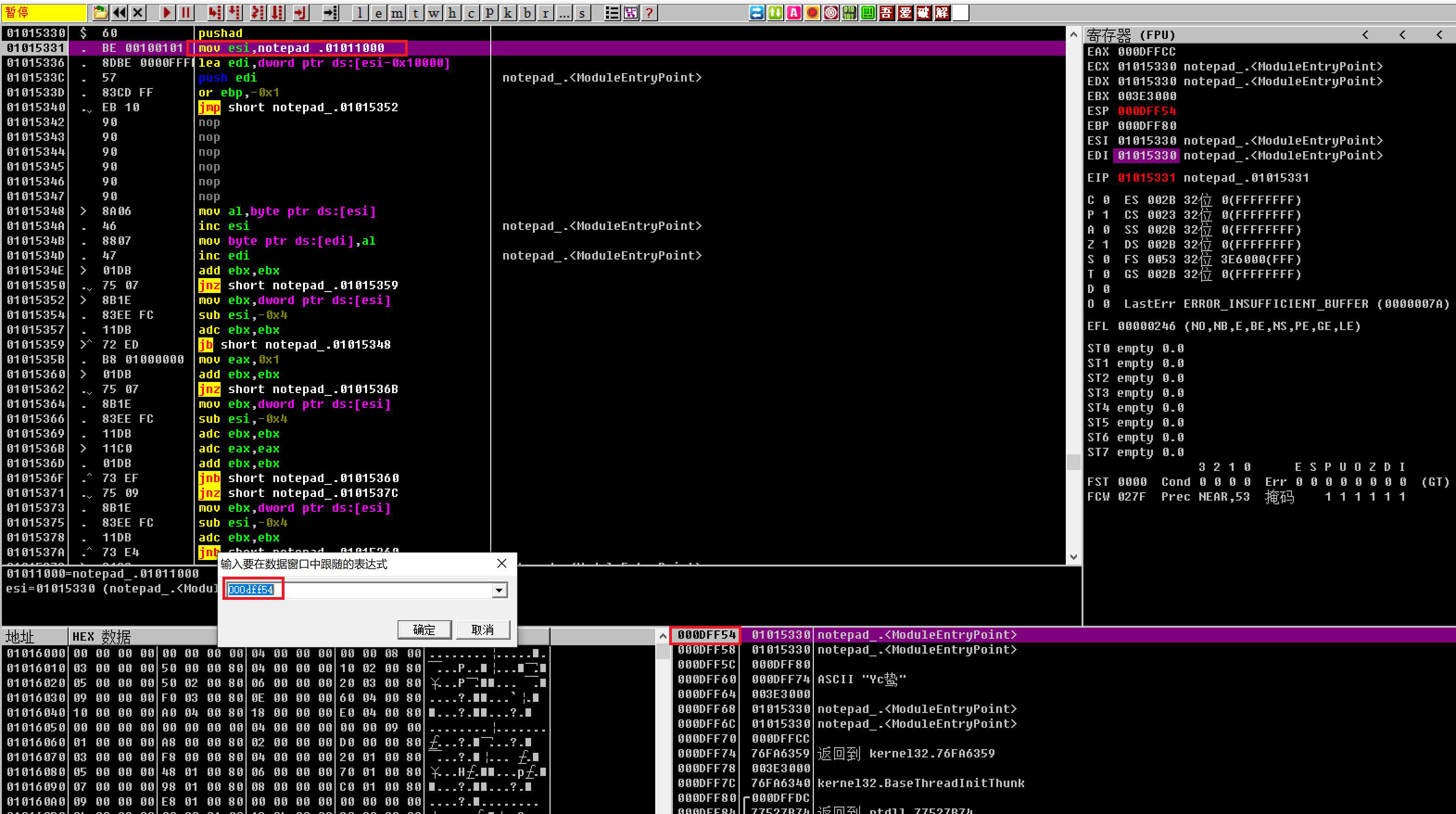Click leftmost arrow in registers panel header
The width and height of the screenshot is (1456, 814).
[1366, 35]
